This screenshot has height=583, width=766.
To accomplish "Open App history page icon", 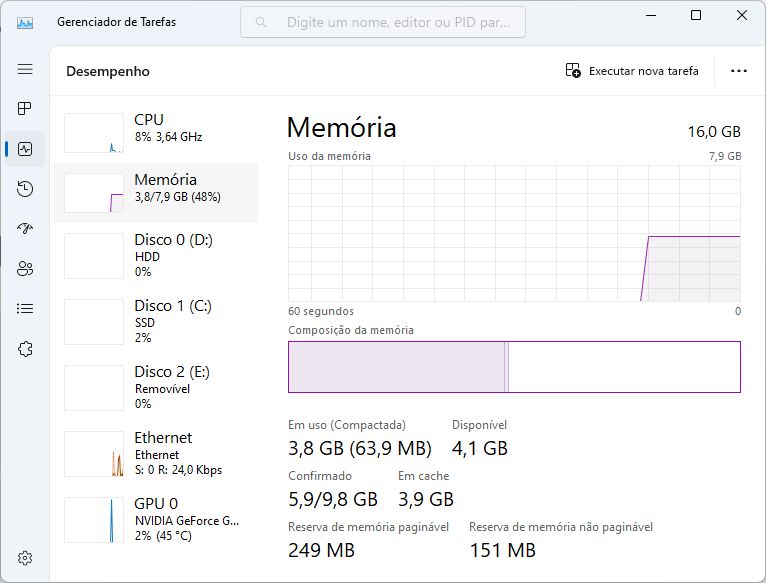I will (25, 189).
